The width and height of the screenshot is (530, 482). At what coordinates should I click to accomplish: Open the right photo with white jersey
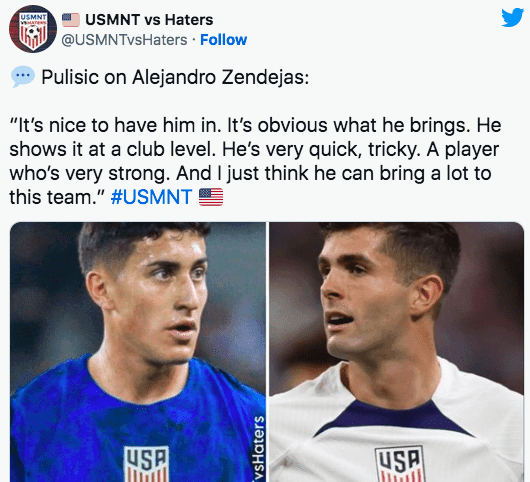(x=396, y=352)
